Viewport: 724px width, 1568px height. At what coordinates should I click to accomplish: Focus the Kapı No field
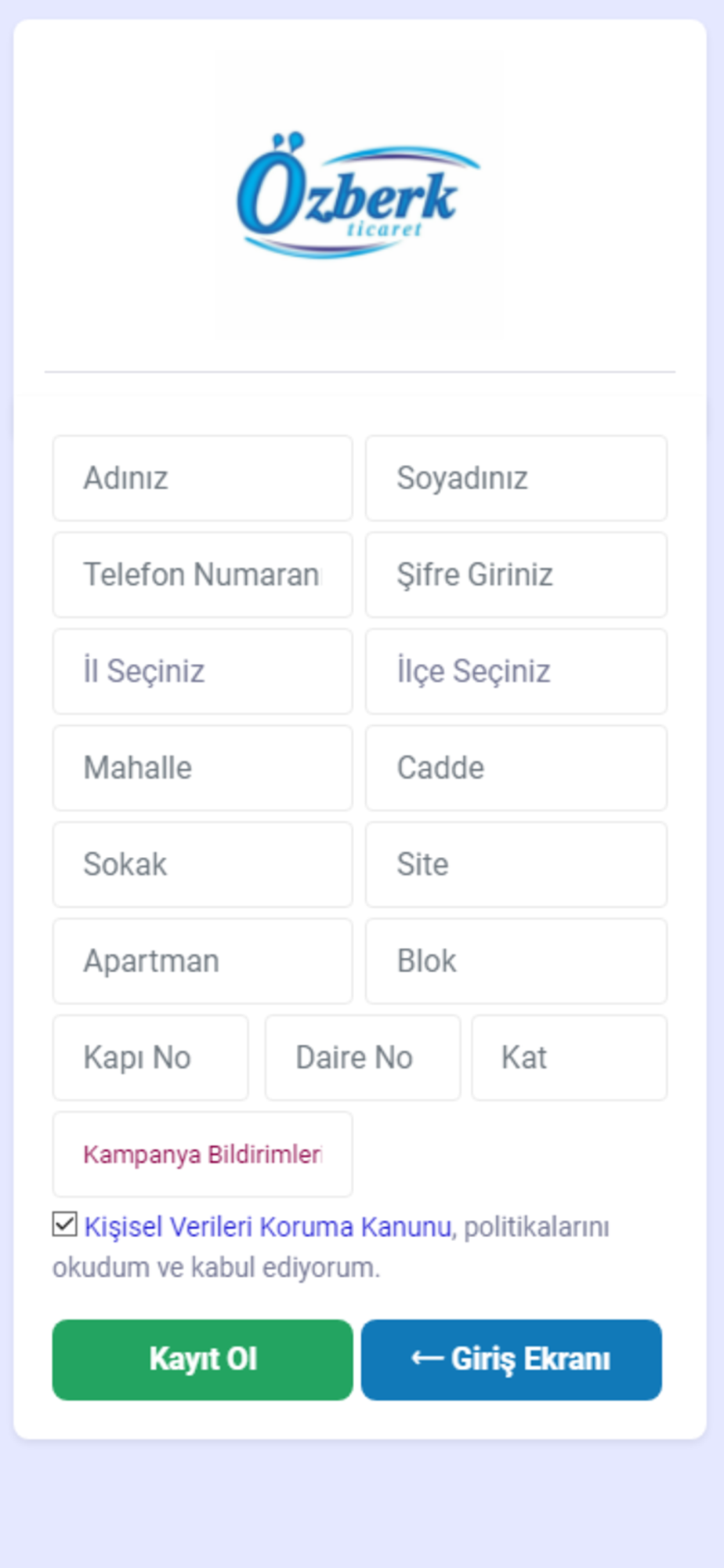[x=150, y=1058]
